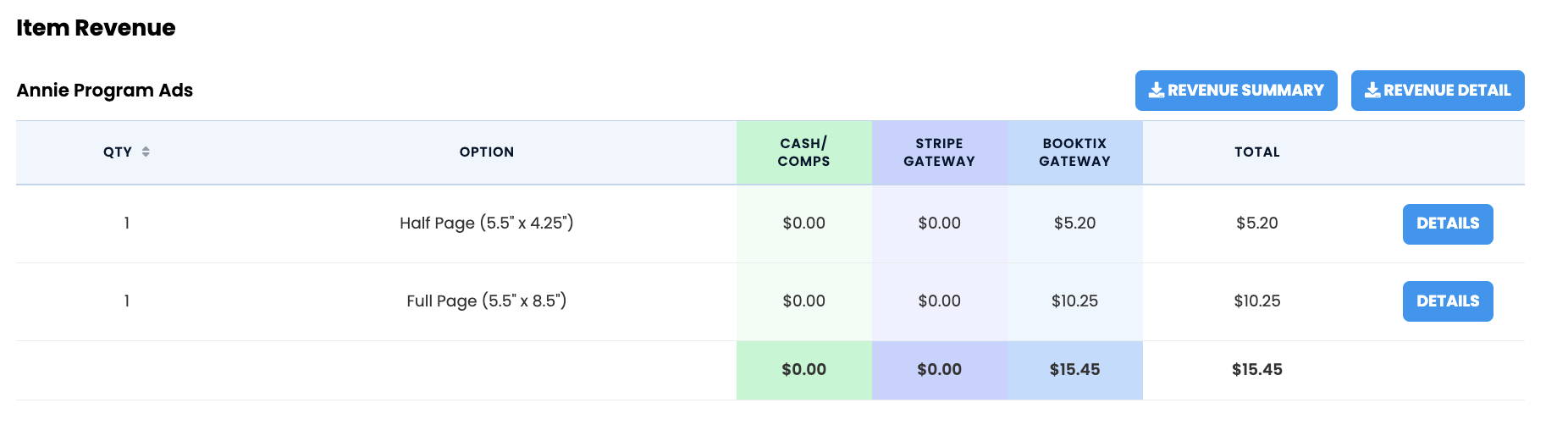Select the Full Page (5.5" x 8.5") option
The height and width of the screenshot is (447, 1568).
point(486,301)
